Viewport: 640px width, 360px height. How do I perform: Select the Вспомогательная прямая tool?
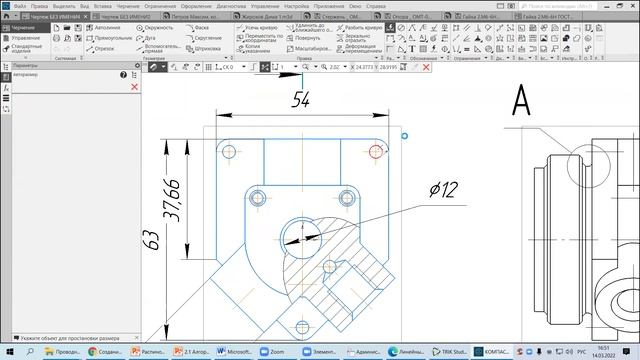[158, 49]
